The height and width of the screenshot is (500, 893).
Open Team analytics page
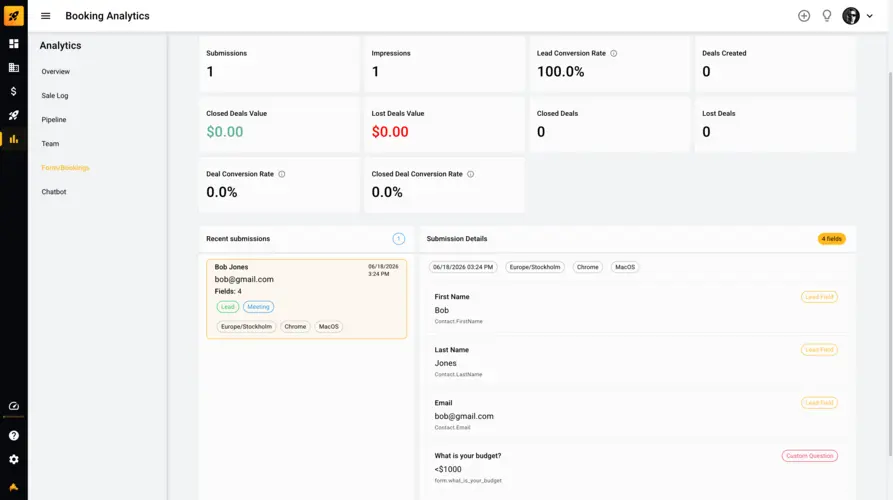(x=50, y=144)
